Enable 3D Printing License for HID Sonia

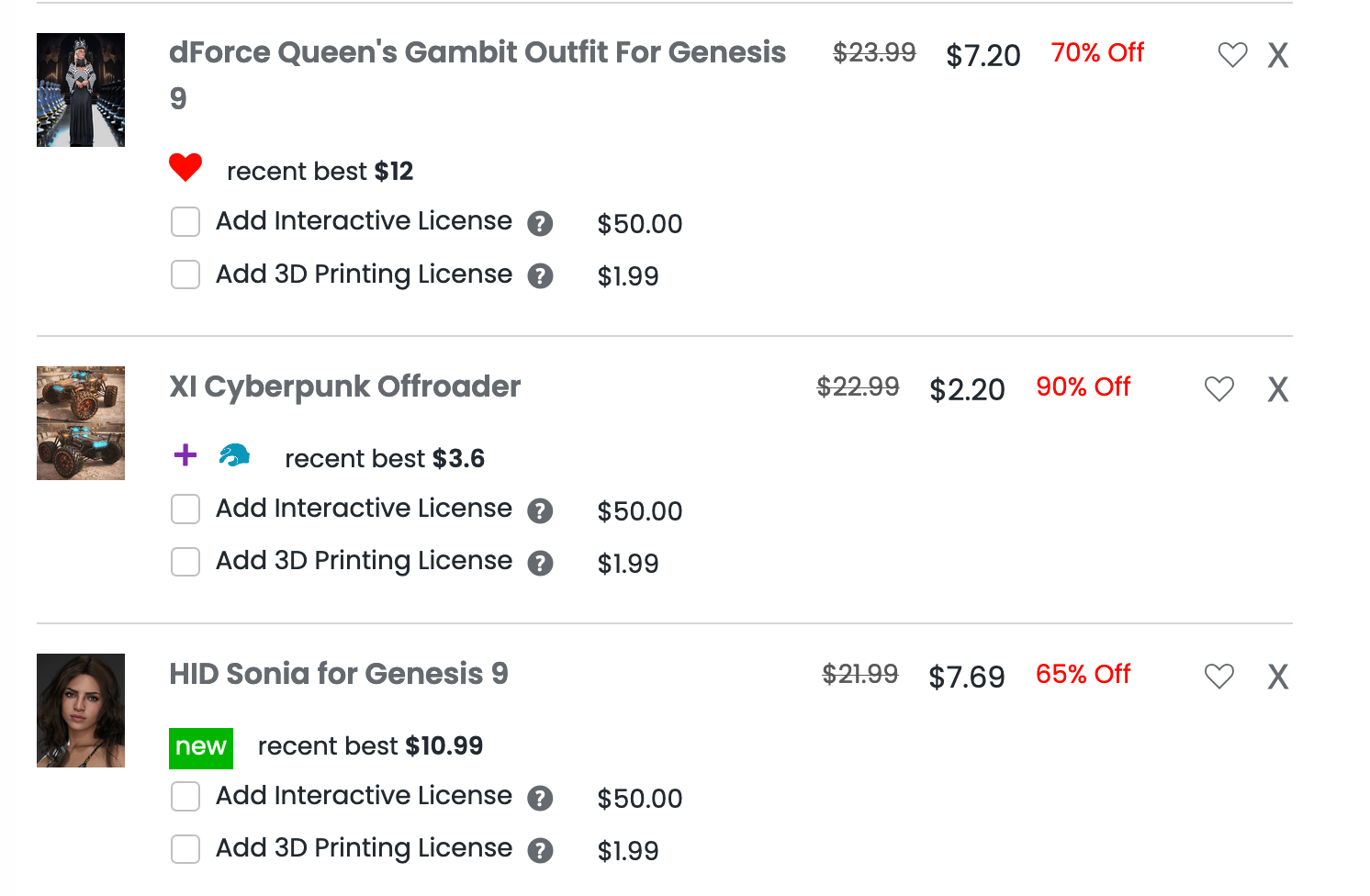[185, 849]
